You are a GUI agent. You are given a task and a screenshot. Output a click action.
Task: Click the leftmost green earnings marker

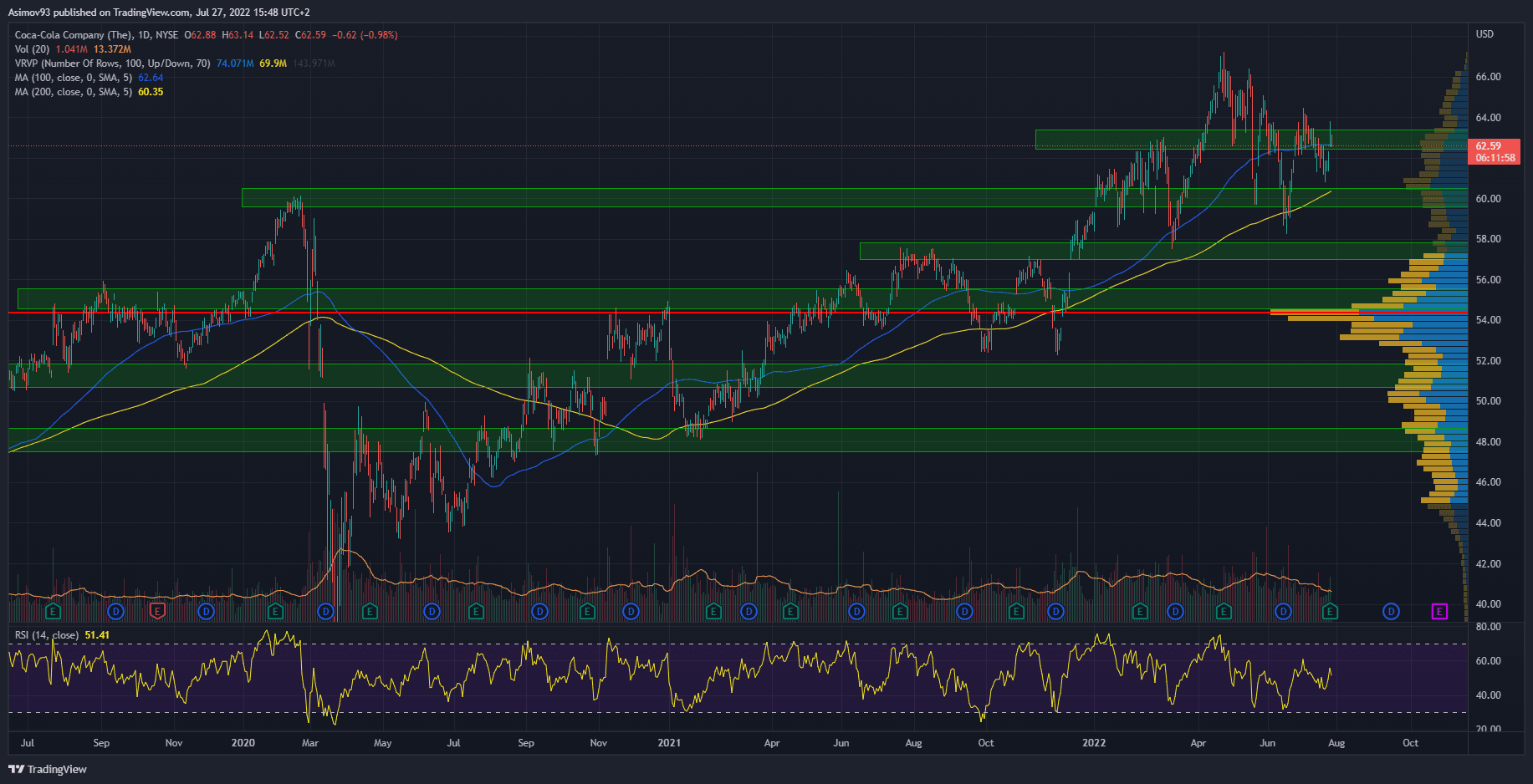click(53, 612)
